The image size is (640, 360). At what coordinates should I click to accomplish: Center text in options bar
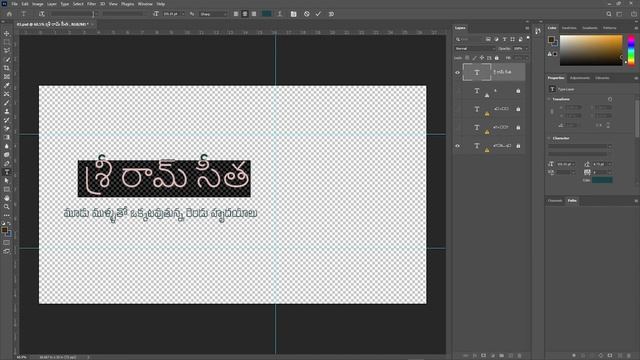[245, 14]
